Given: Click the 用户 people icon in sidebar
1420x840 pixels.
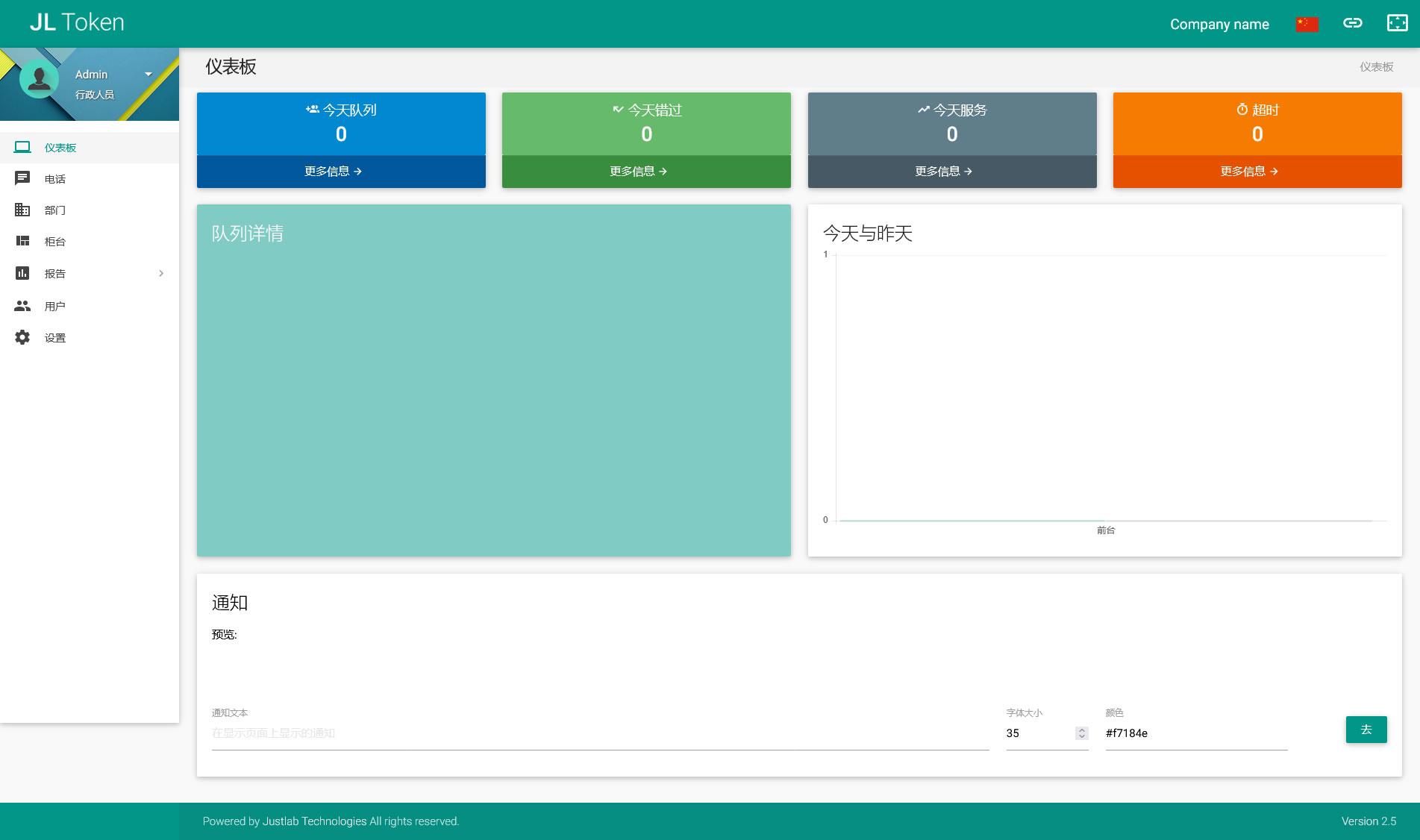Looking at the screenshot, I should pyautogui.click(x=22, y=306).
